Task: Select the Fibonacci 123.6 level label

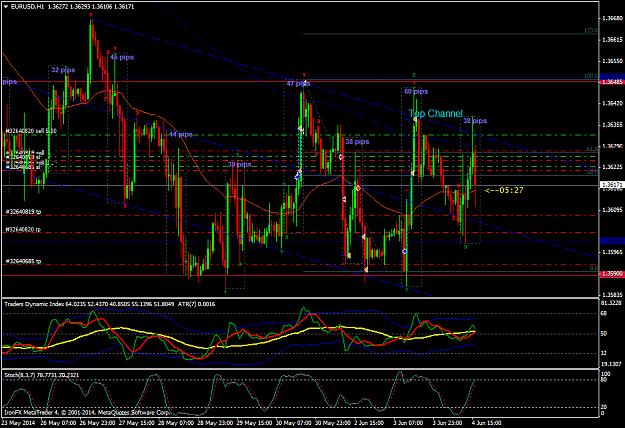Action: (x=591, y=31)
